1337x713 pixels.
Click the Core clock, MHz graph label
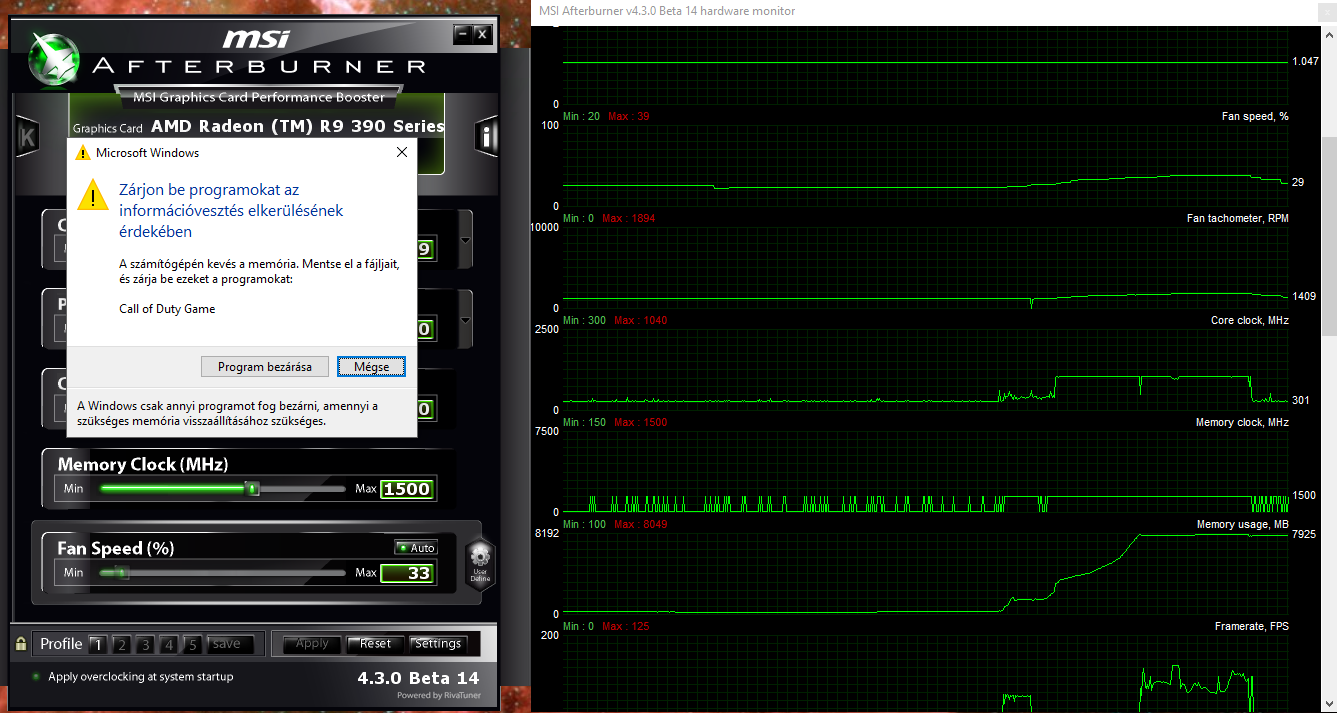pyautogui.click(x=1249, y=320)
